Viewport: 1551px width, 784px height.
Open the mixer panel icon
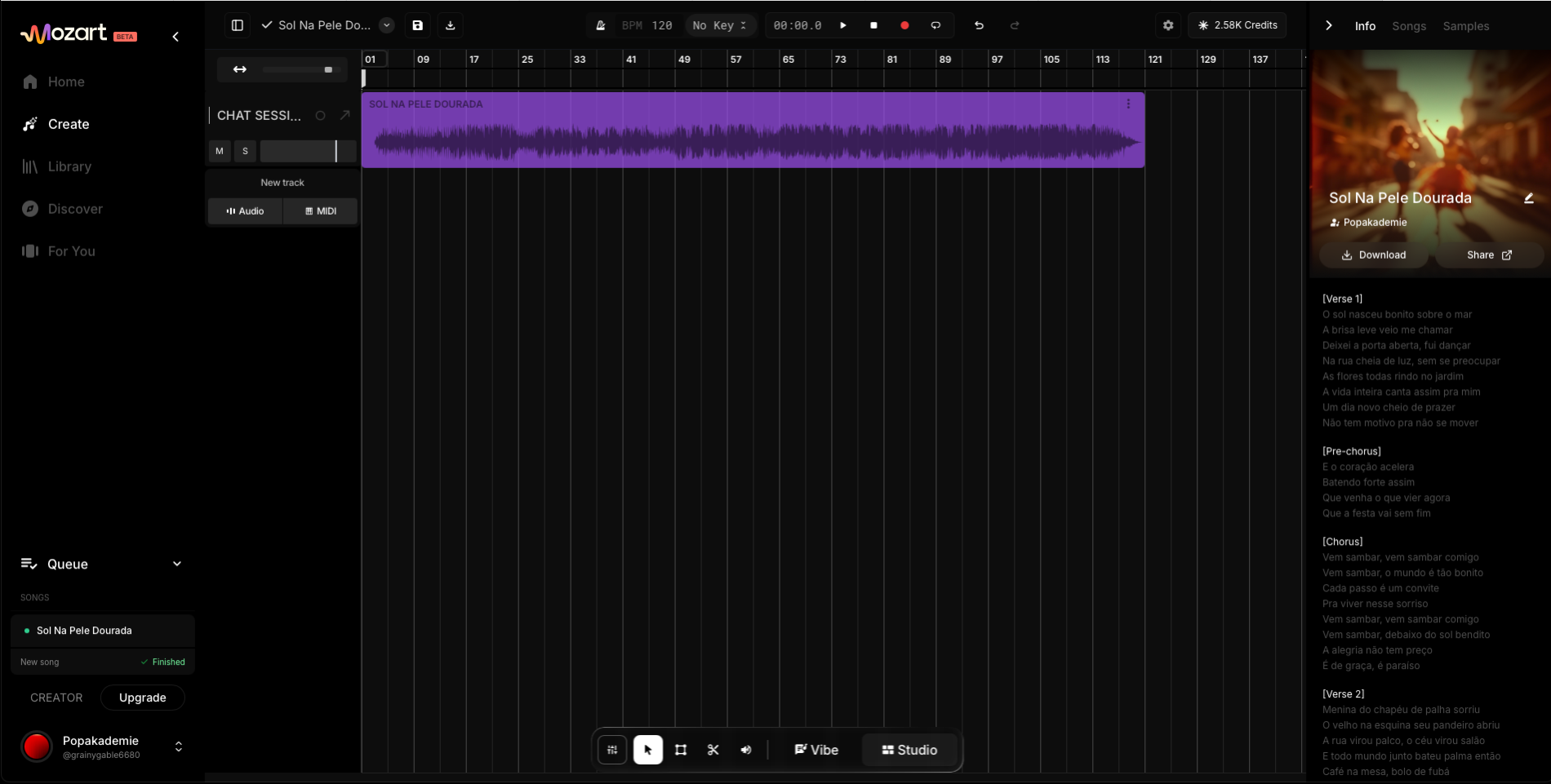point(612,750)
